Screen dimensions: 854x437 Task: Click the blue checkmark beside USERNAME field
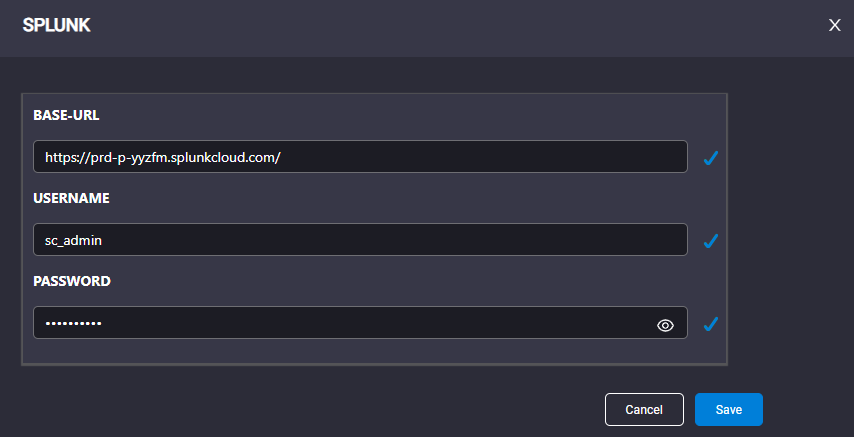(x=711, y=241)
